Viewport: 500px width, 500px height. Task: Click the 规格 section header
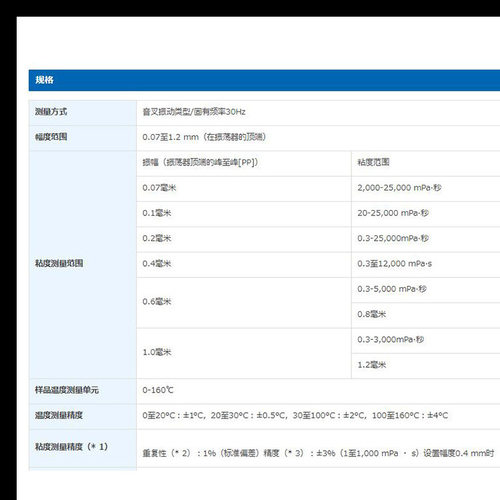pos(264,80)
